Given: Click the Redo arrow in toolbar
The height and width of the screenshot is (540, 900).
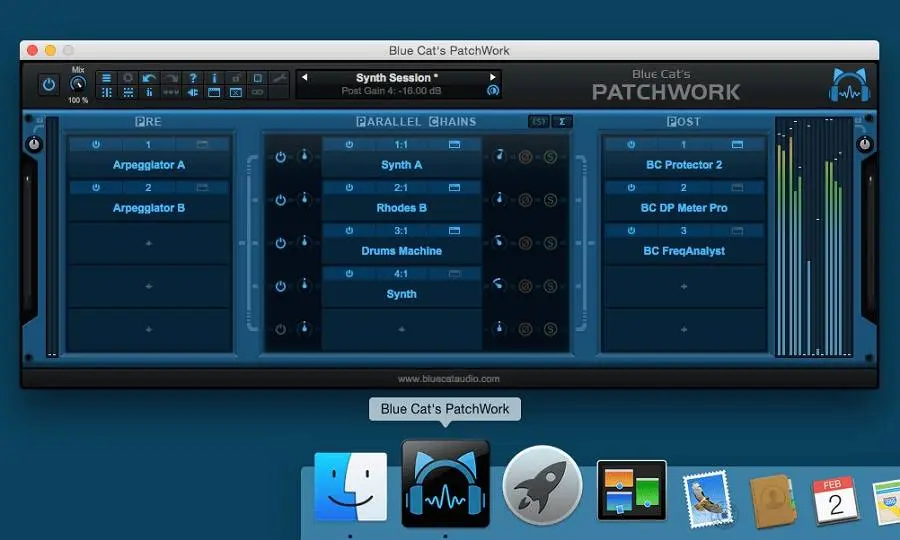Looking at the screenshot, I should (x=171, y=78).
